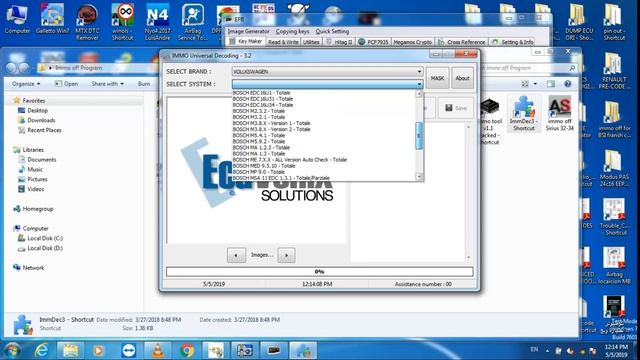Toggle Explorer preview pane icon

coord(551,84)
